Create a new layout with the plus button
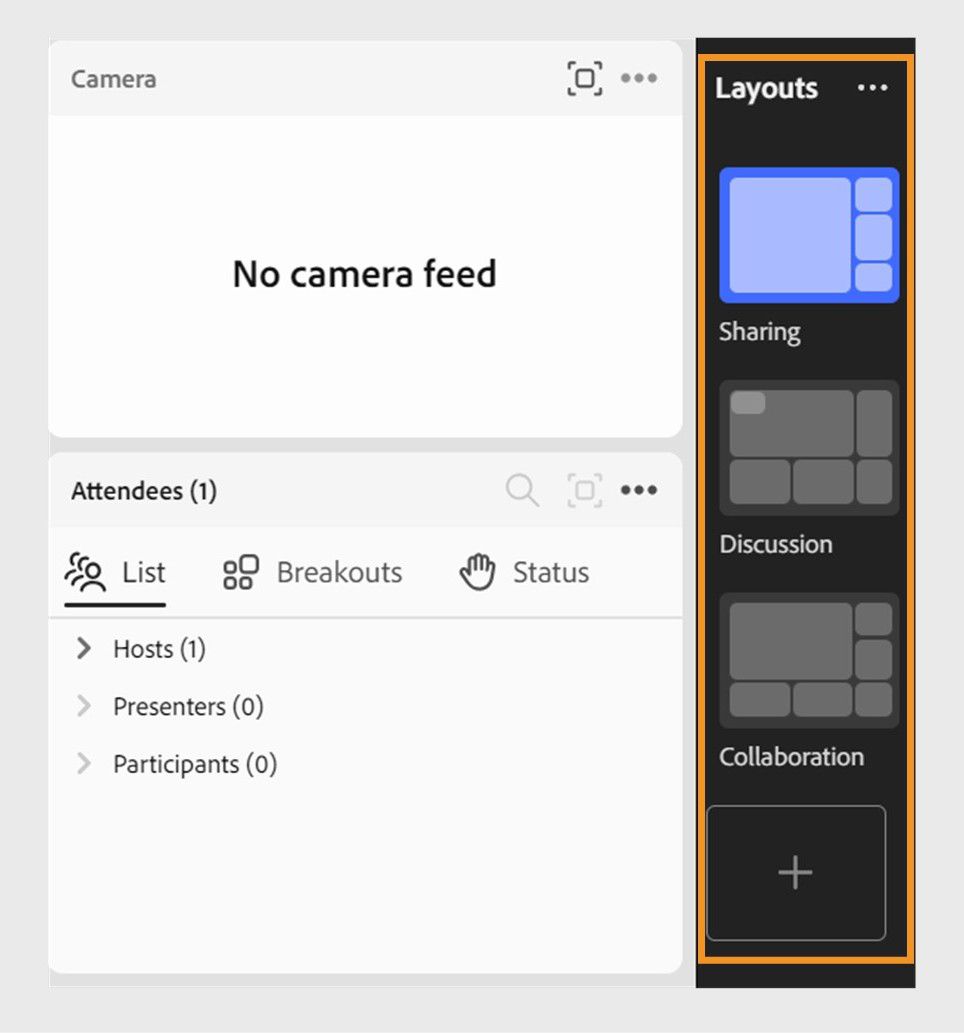The height and width of the screenshot is (1033, 964). click(x=795, y=872)
